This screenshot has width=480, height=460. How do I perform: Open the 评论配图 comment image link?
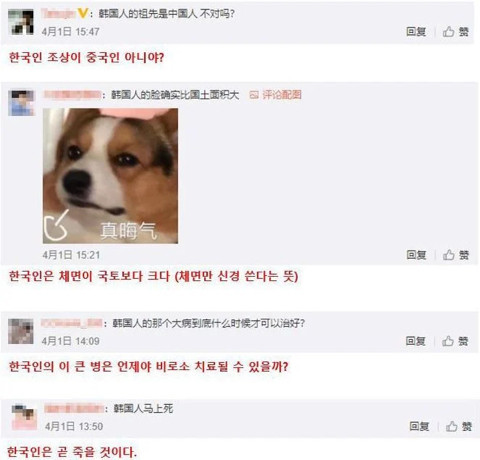pyautogui.click(x=282, y=95)
